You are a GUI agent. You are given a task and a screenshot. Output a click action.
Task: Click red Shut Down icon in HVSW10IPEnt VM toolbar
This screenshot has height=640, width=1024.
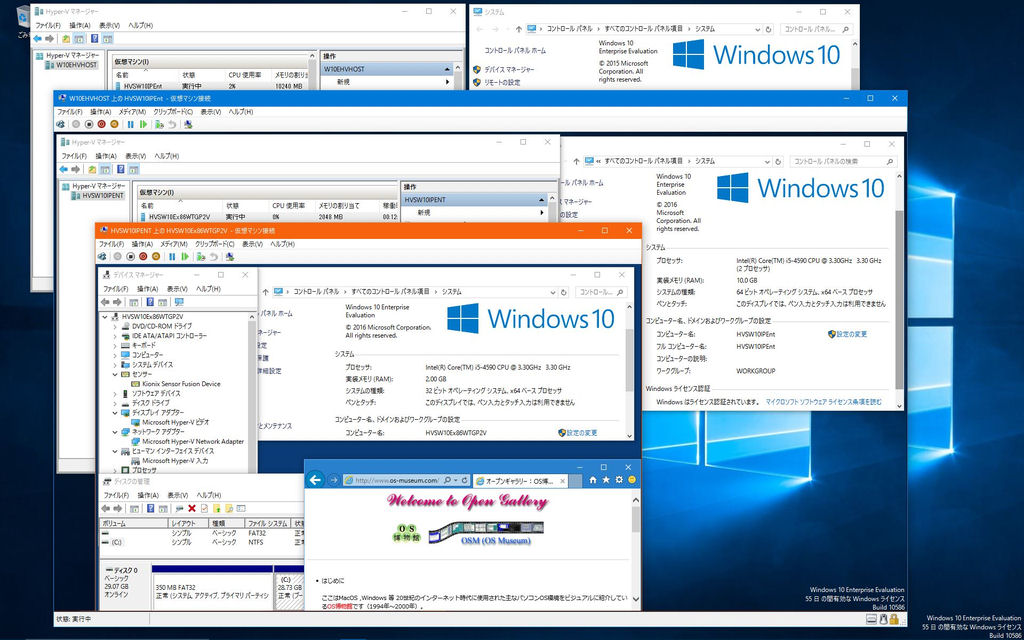point(101,124)
